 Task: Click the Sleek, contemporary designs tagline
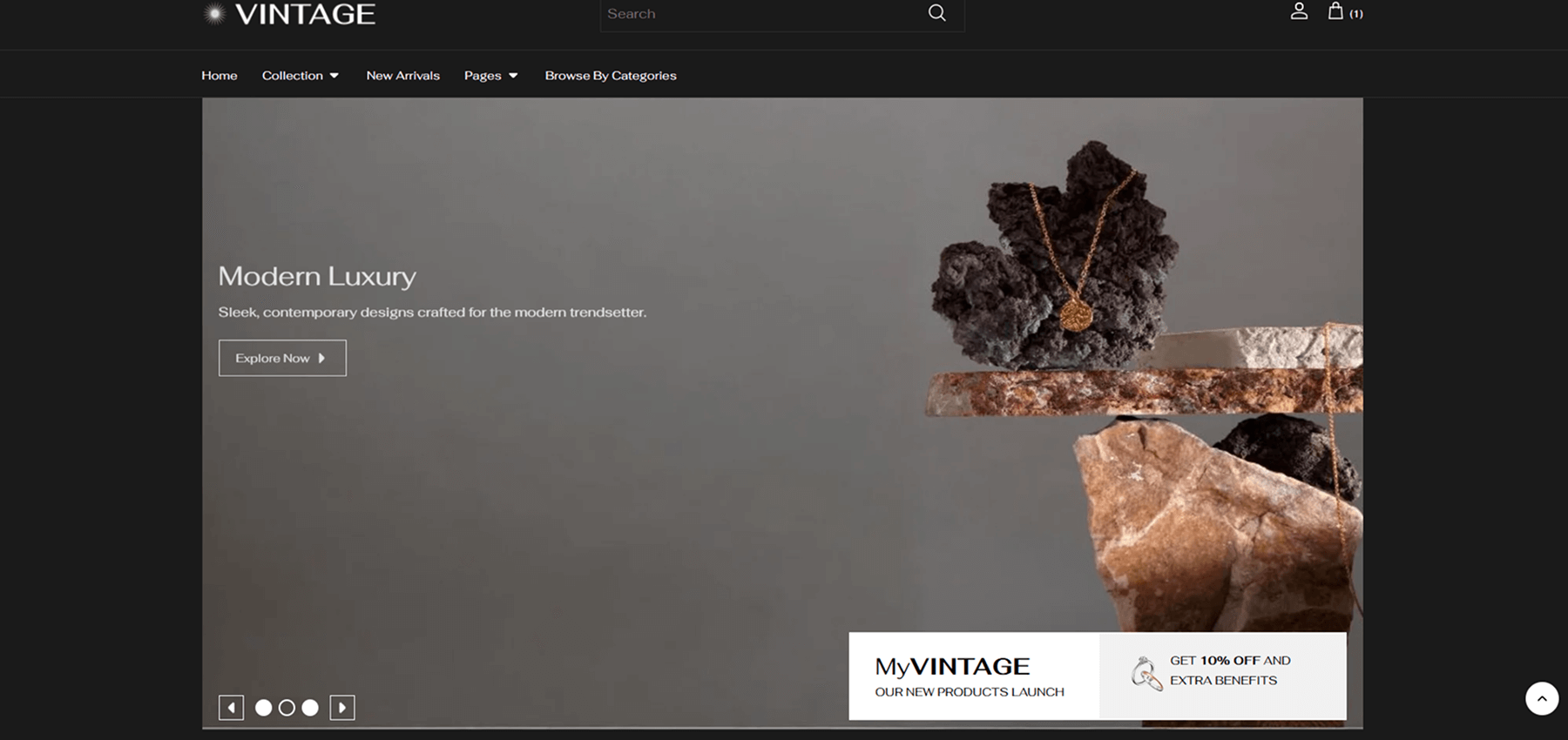pyautogui.click(x=432, y=313)
